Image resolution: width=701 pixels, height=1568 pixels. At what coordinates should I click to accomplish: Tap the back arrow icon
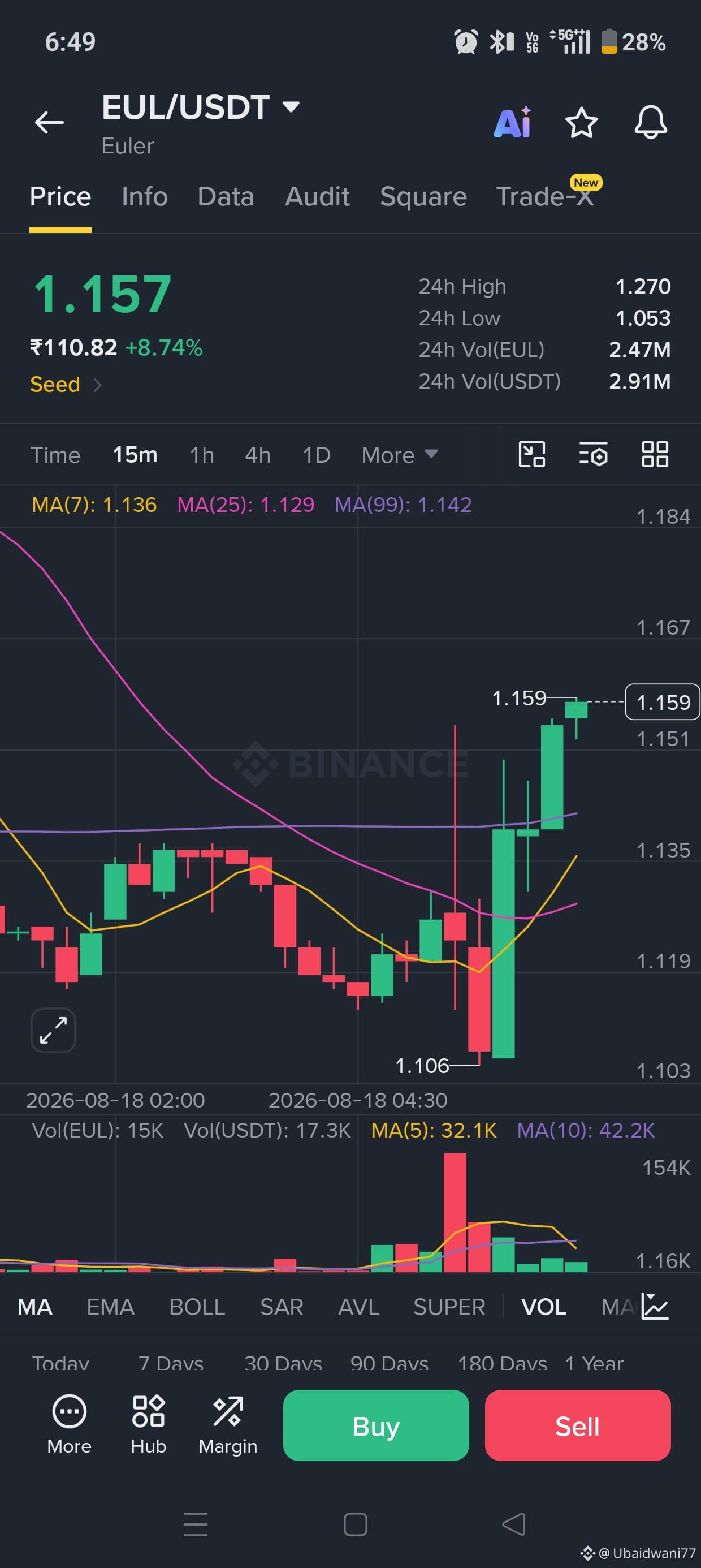point(49,122)
